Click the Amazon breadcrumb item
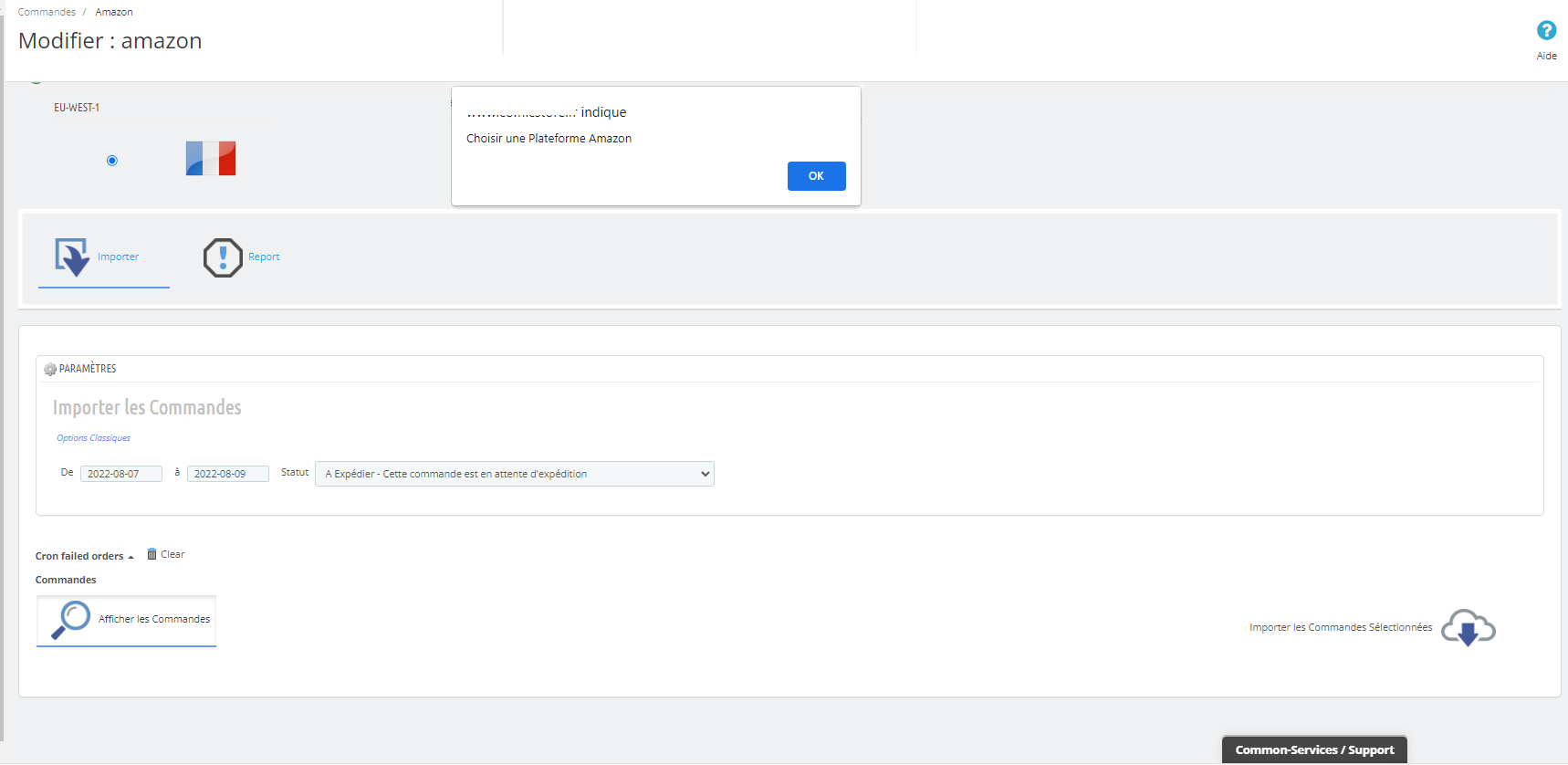The height and width of the screenshot is (765, 1568). click(114, 12)
